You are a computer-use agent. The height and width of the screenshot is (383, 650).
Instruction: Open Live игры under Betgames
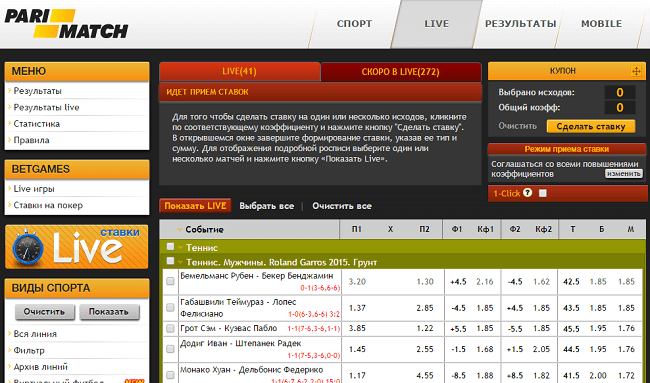tap(34, 189)
